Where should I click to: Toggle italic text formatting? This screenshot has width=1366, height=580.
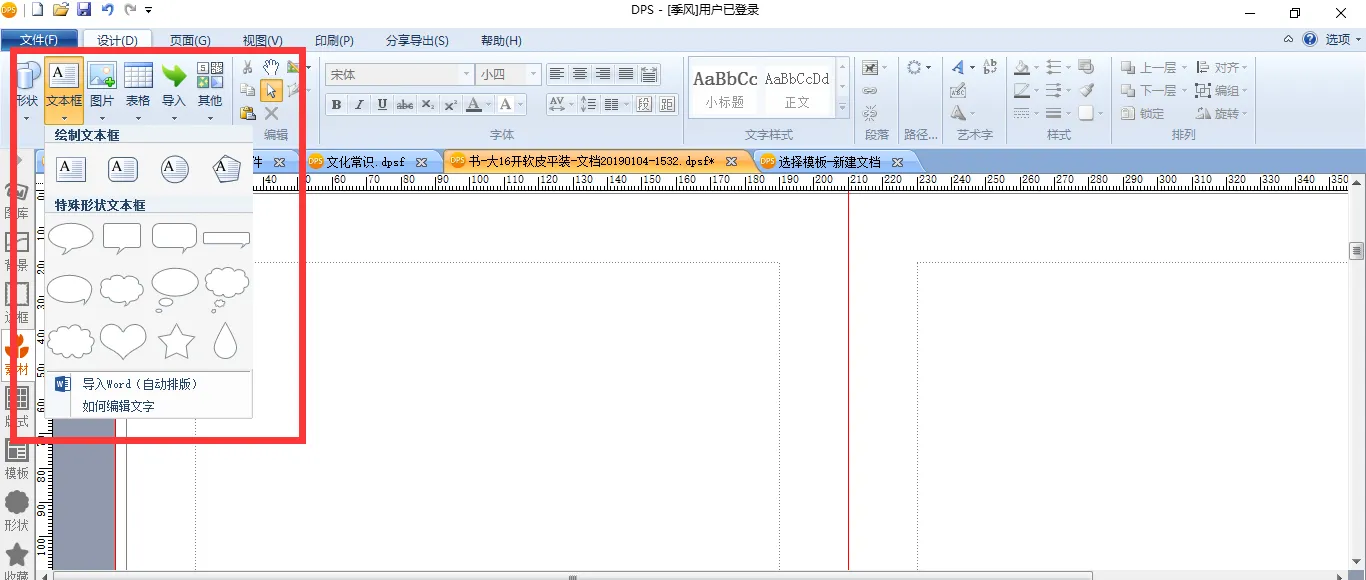(x=360, y=105)
